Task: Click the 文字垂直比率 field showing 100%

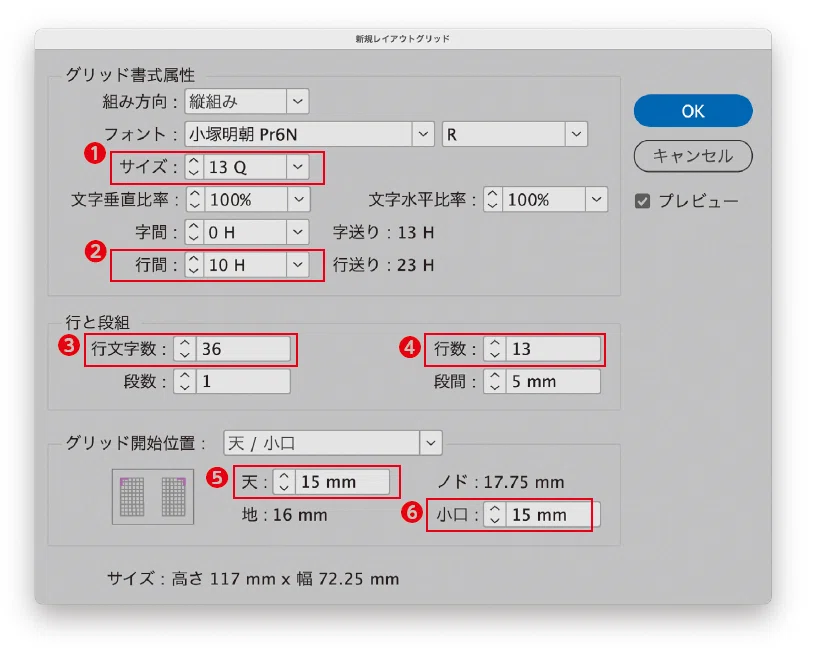Action: [x=245, y=200]
